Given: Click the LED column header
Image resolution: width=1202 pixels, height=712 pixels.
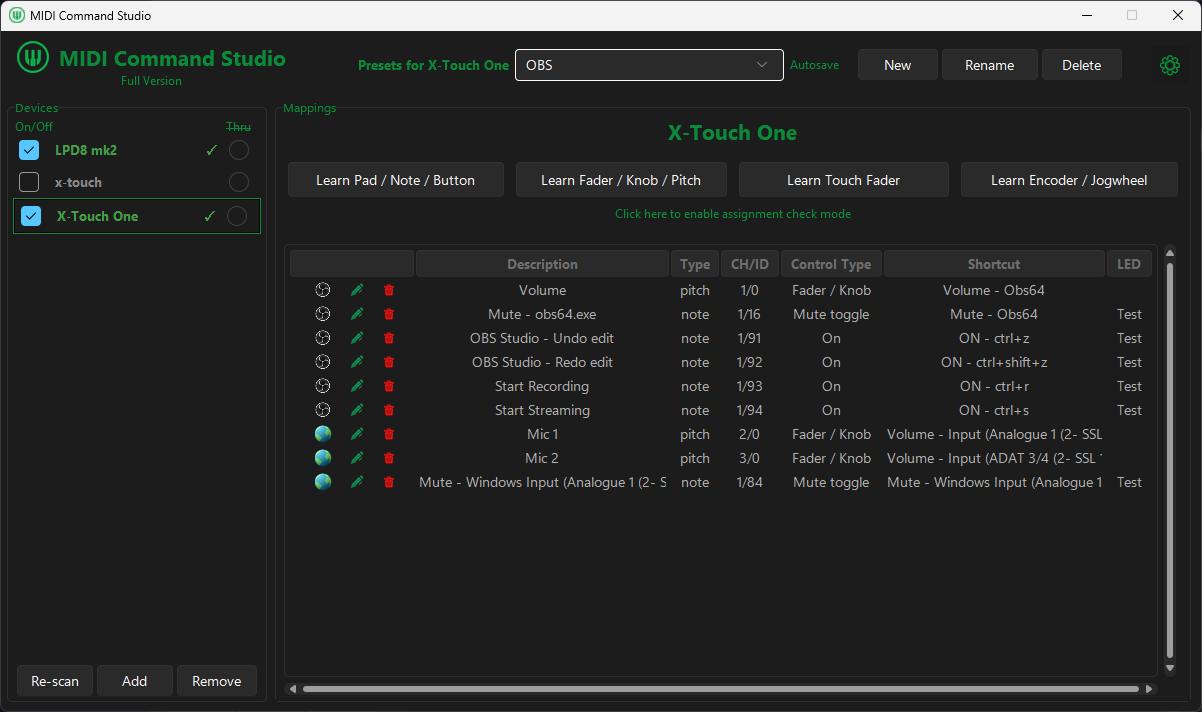Looking at the screenshot, I should (x=1129, y=264).
